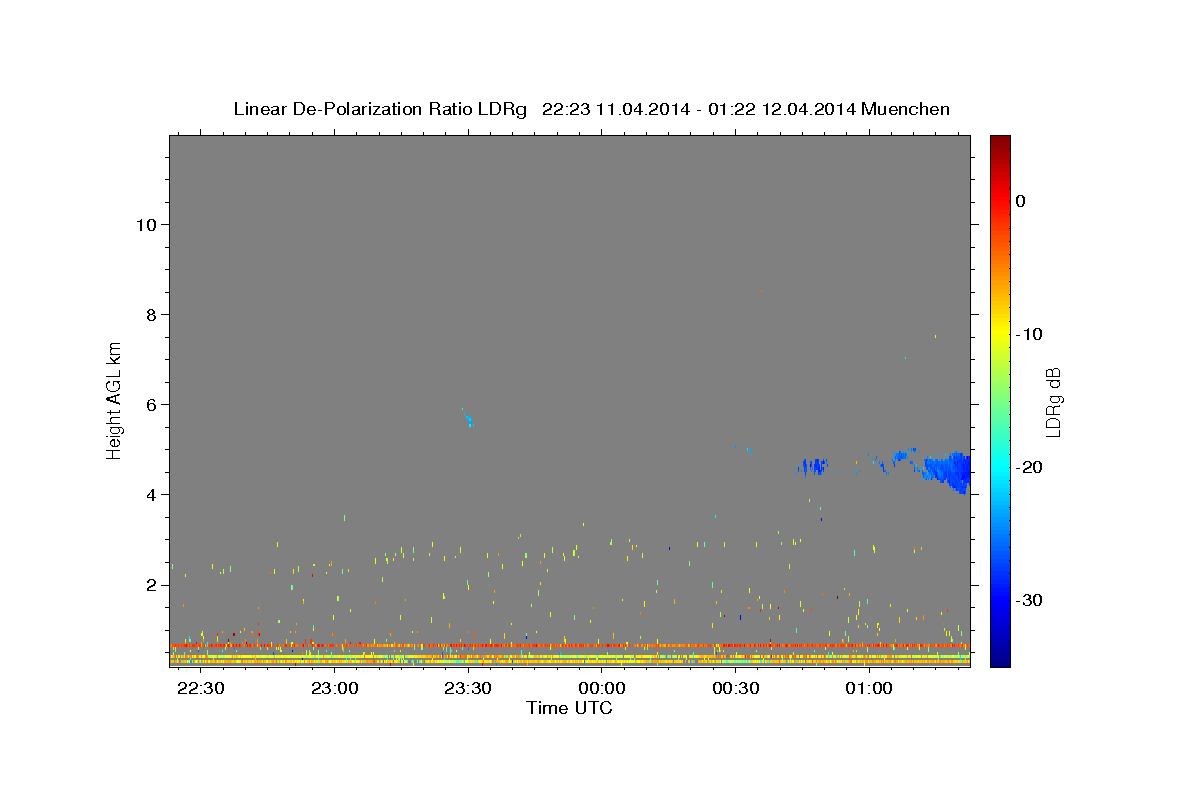
Task: Click the 'LDRg dB' colorbar label
Action: click(x=1053, y=402)
